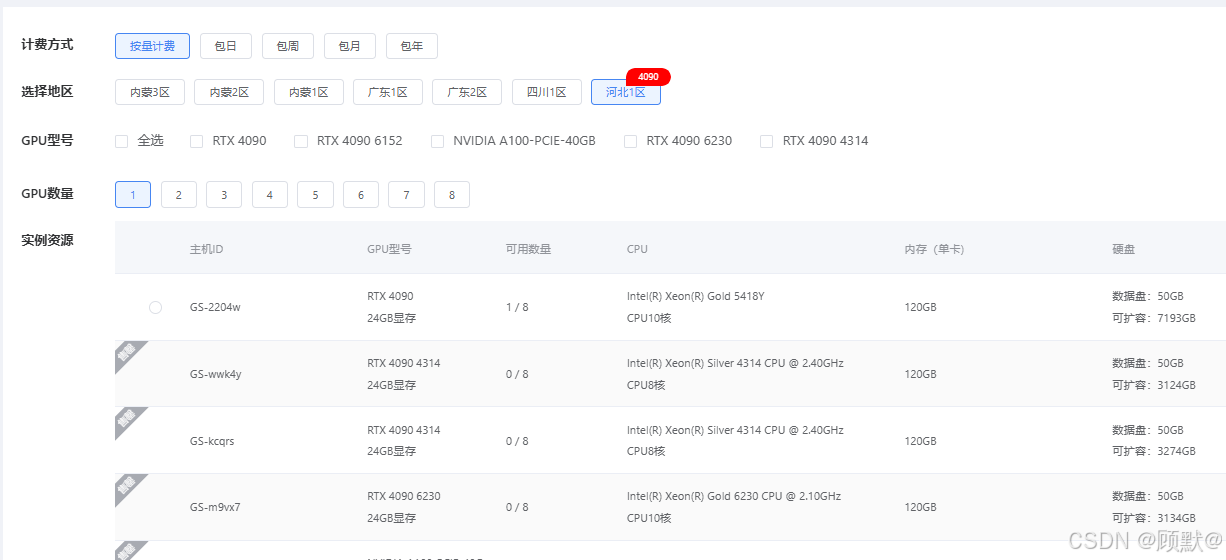Switch the region to 四川1区
This screenshot has height=560, width=1226.
coord(546,92)
